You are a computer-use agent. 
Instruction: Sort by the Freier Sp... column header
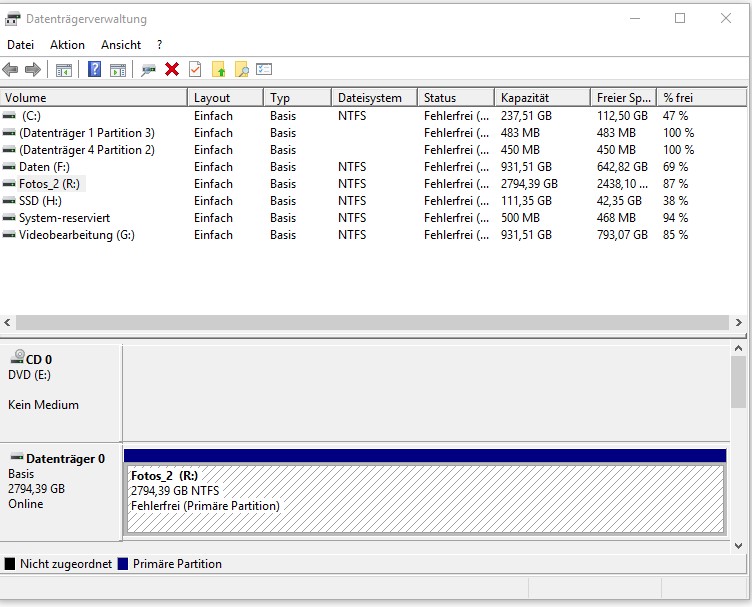pyautogui.click(x=623, y=98)
